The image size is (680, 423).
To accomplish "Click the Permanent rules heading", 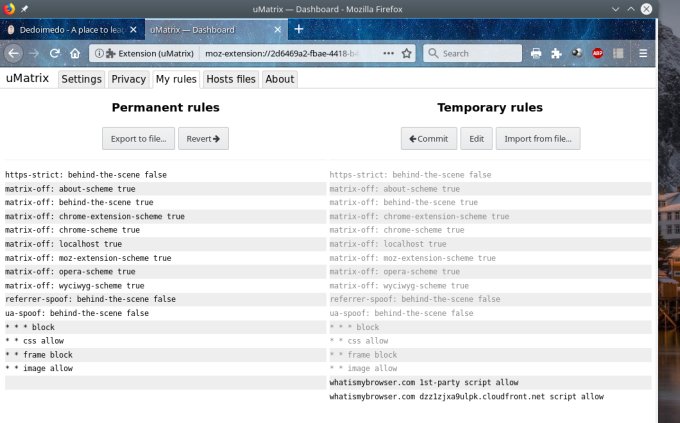I will (x=166, y=107).
